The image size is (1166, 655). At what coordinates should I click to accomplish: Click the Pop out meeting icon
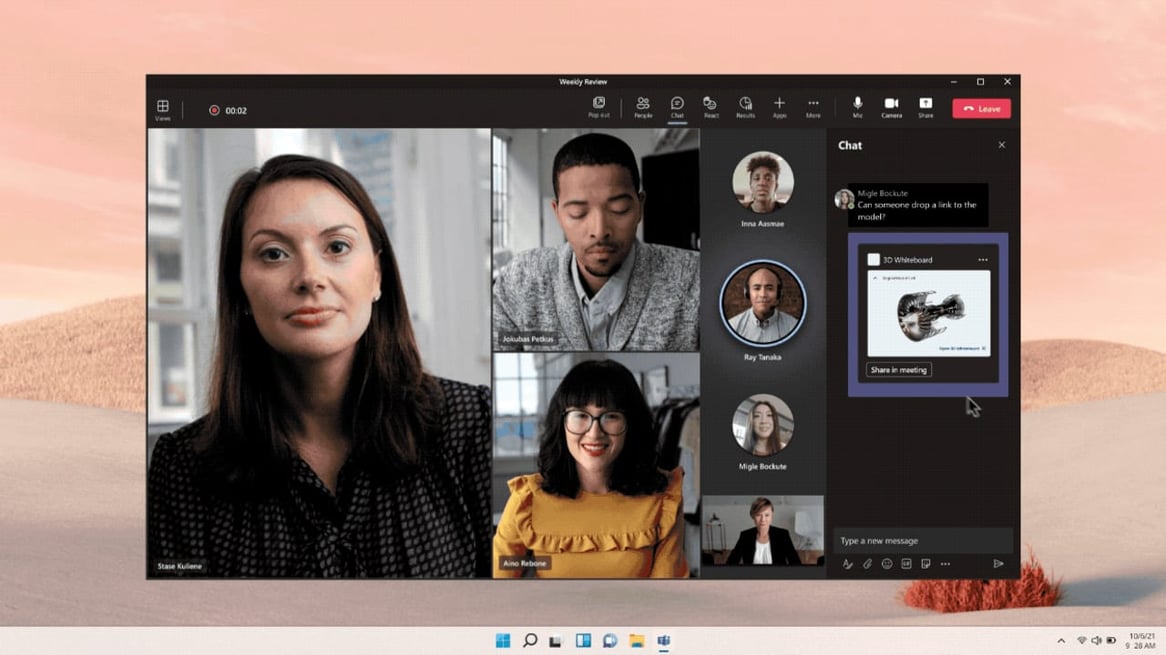click(598, 105)
